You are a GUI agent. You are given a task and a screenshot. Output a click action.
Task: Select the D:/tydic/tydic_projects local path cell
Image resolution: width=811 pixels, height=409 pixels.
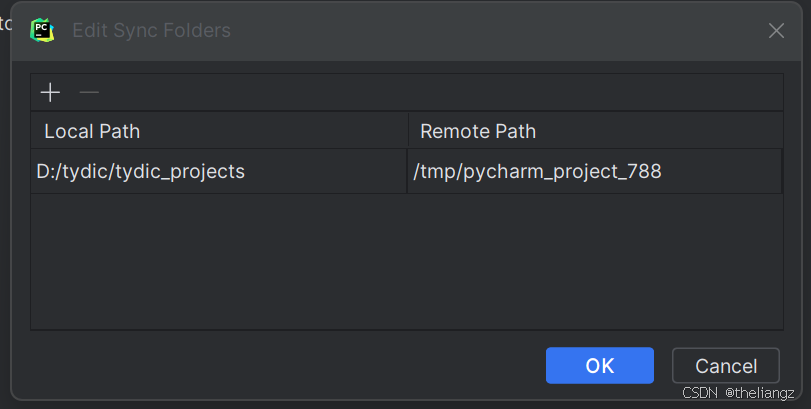click(x=219, y=171)
